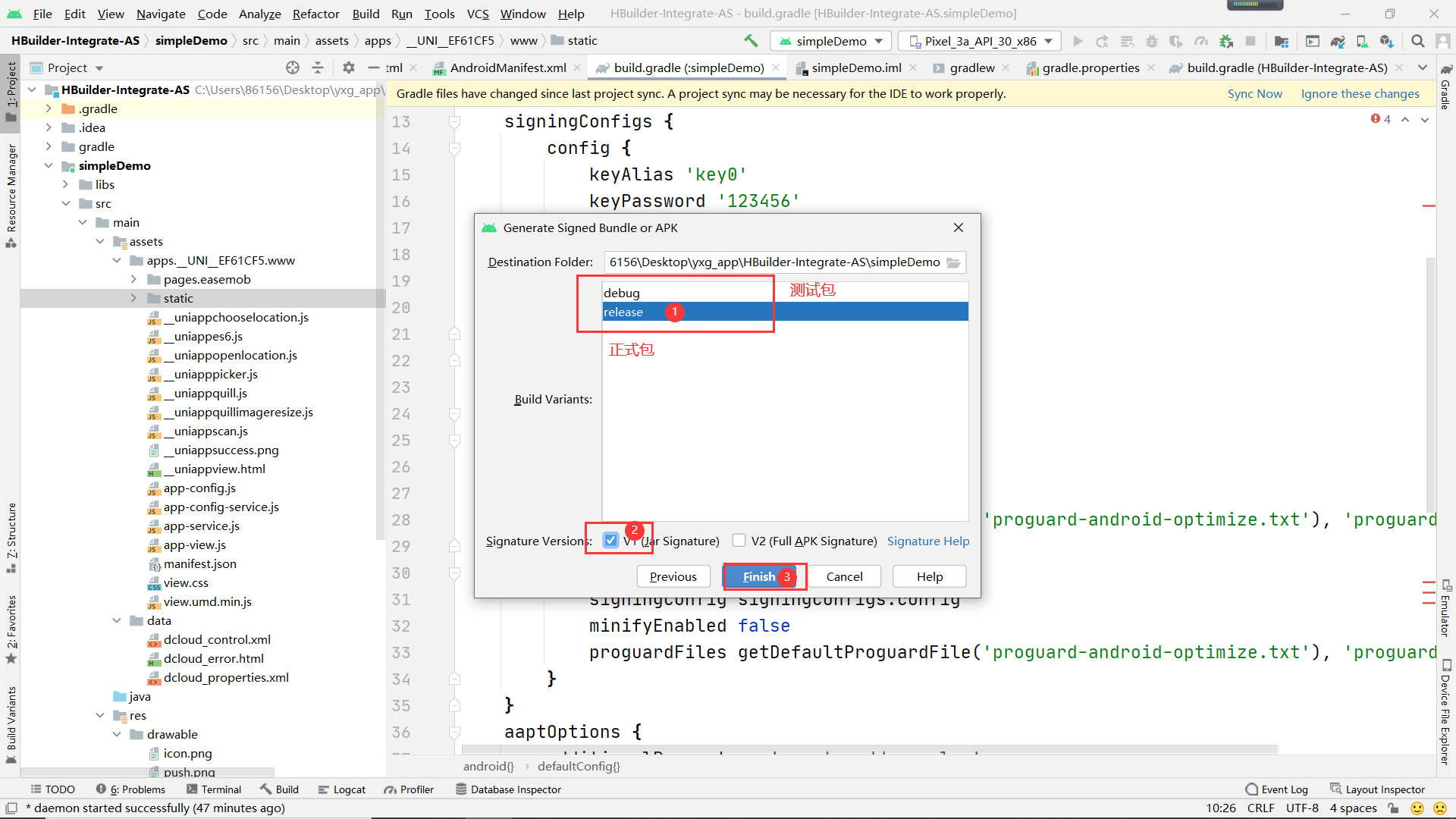Click Sync Project with Gradle Files icon

[x=1338, y=41]
